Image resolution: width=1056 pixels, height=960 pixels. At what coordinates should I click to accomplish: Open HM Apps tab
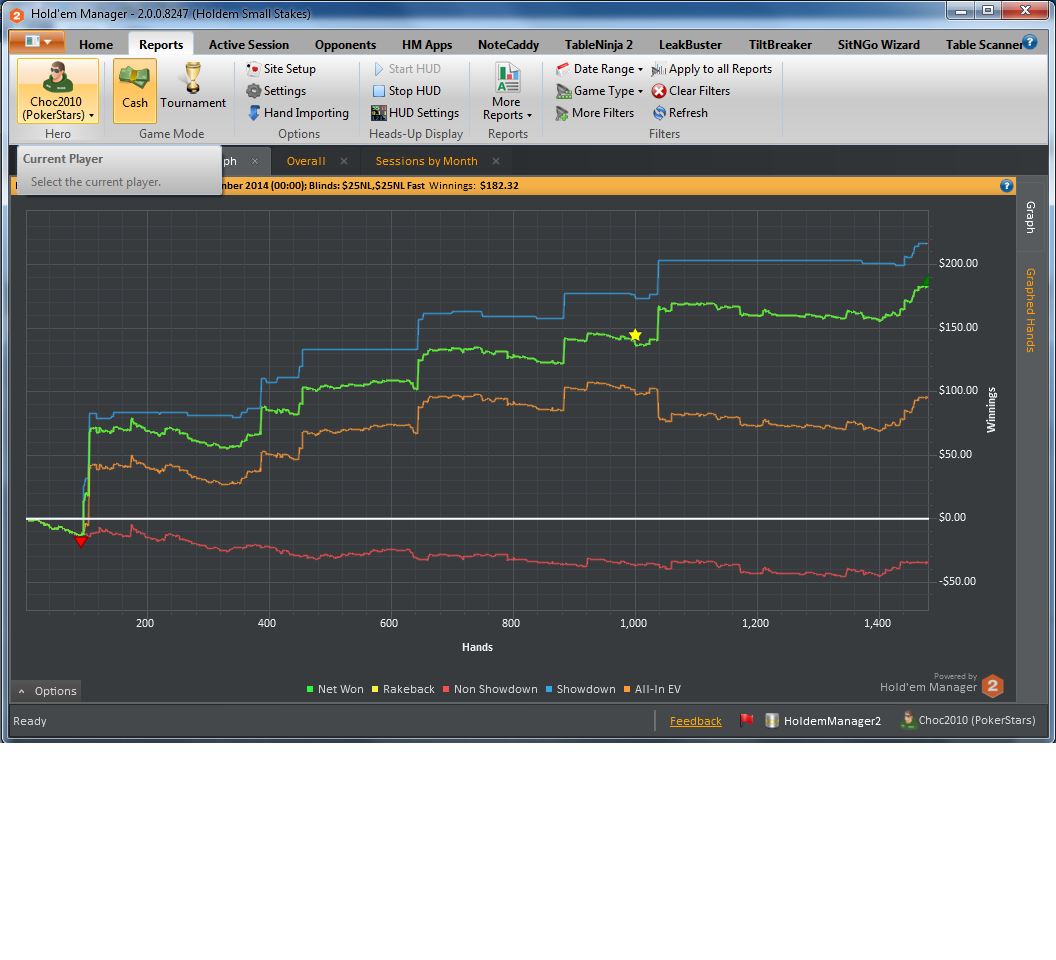pos(427,44)
